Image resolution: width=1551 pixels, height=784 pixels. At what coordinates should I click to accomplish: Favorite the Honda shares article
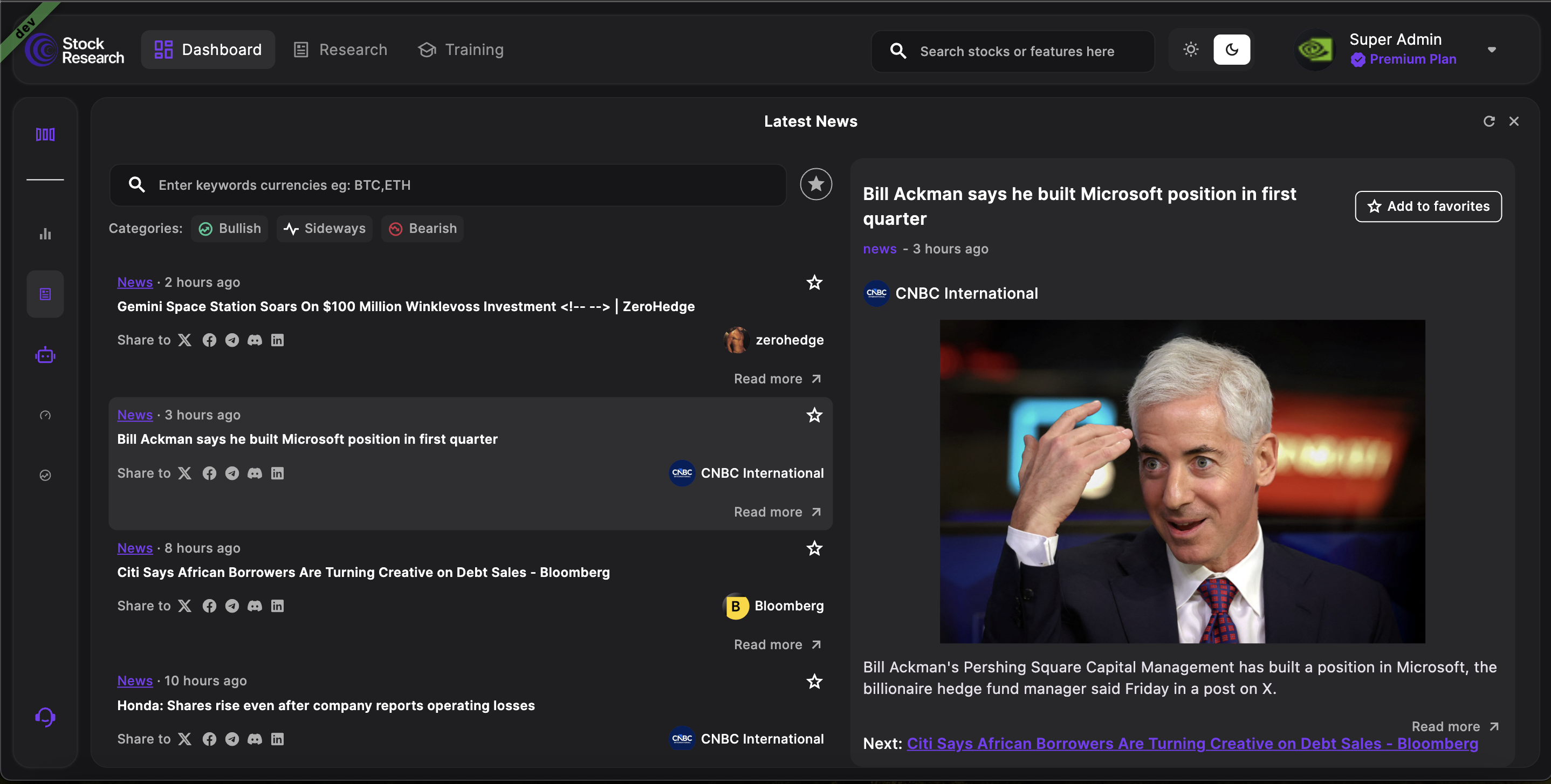click(814, 681)
